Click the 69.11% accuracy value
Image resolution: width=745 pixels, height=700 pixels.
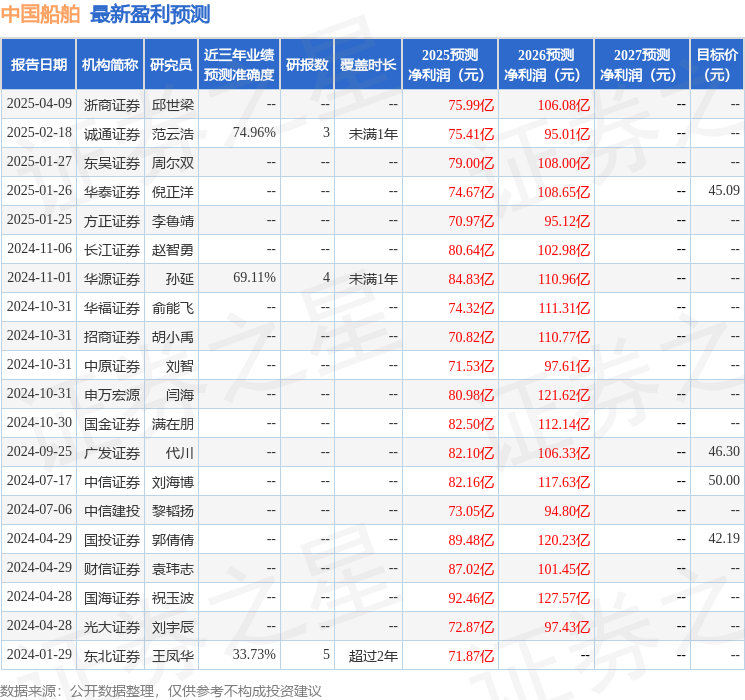click(254, 278)
